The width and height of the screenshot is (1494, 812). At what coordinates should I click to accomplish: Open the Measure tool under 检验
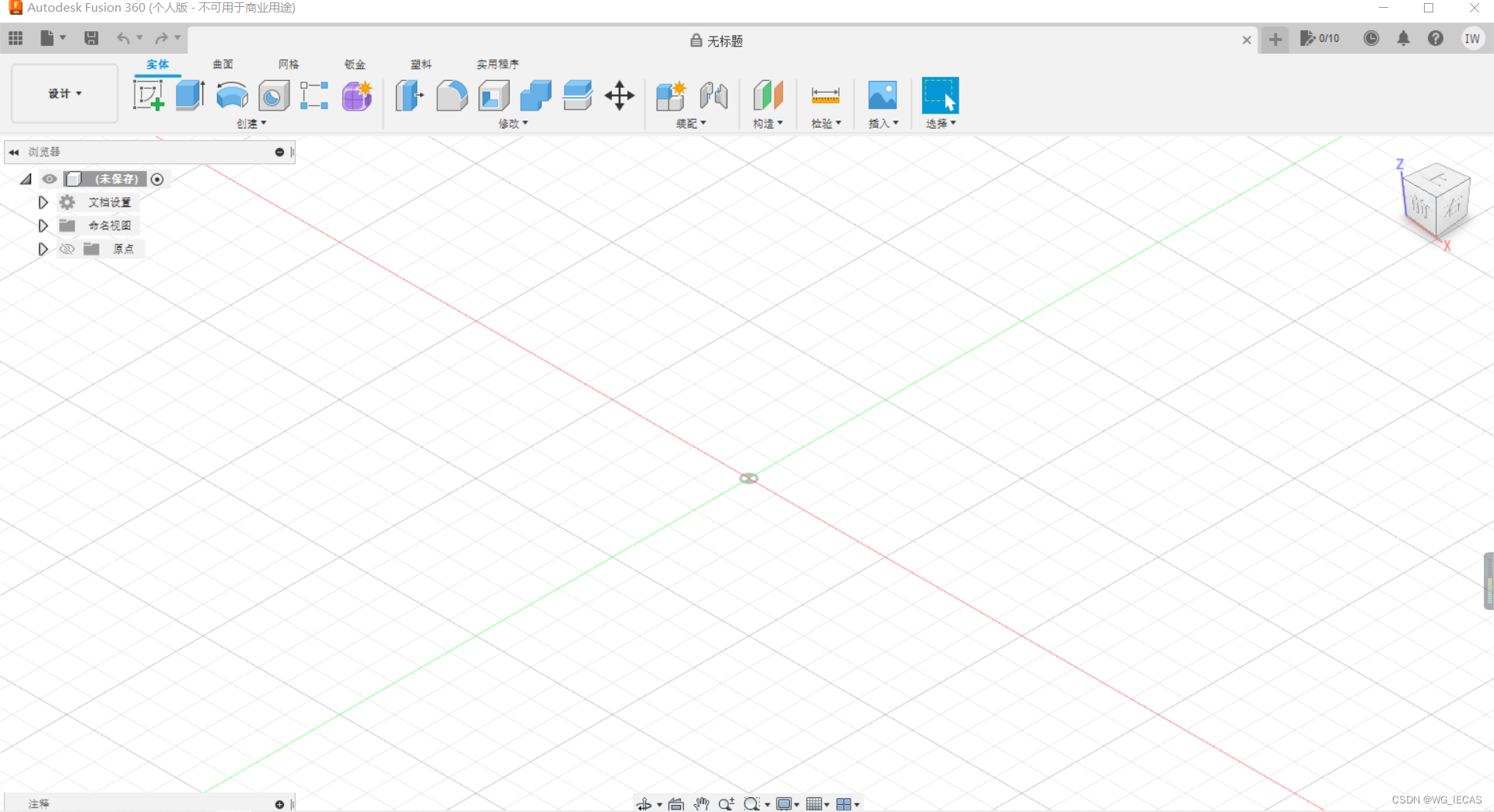(x=826, y=95)
